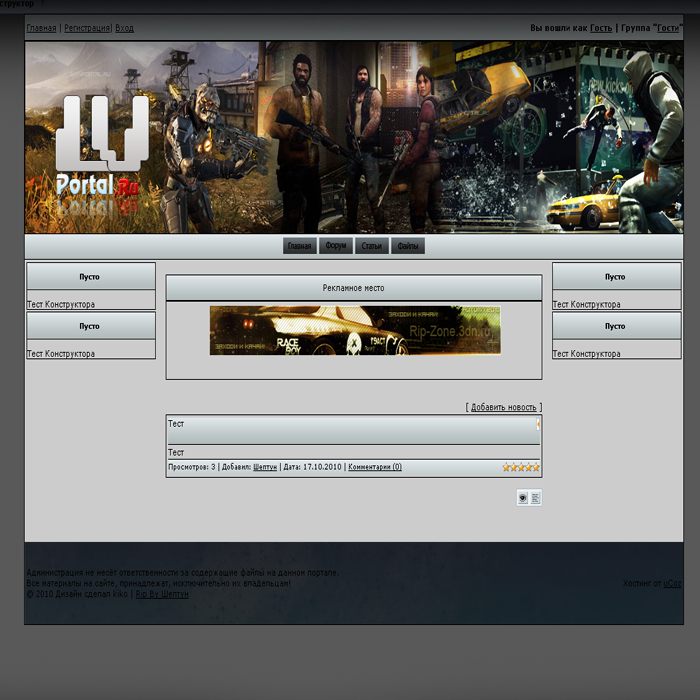Follow the Вход login link
Viewport: 700px width, 700px height.
125,28
